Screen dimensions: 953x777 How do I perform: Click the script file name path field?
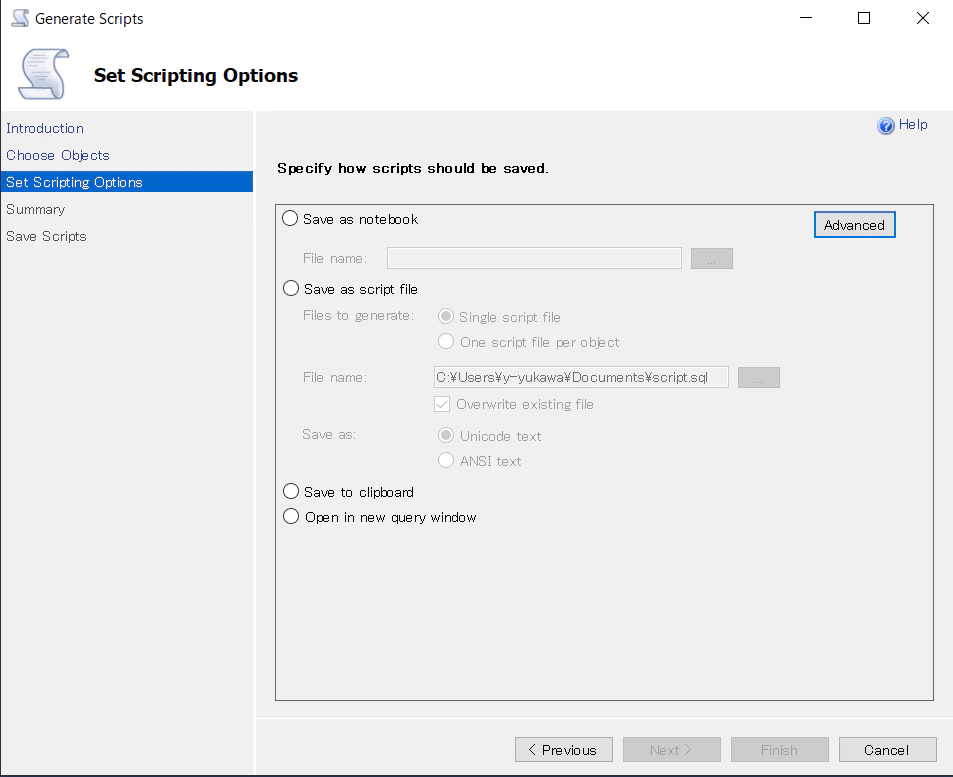(x=581, y=377)
